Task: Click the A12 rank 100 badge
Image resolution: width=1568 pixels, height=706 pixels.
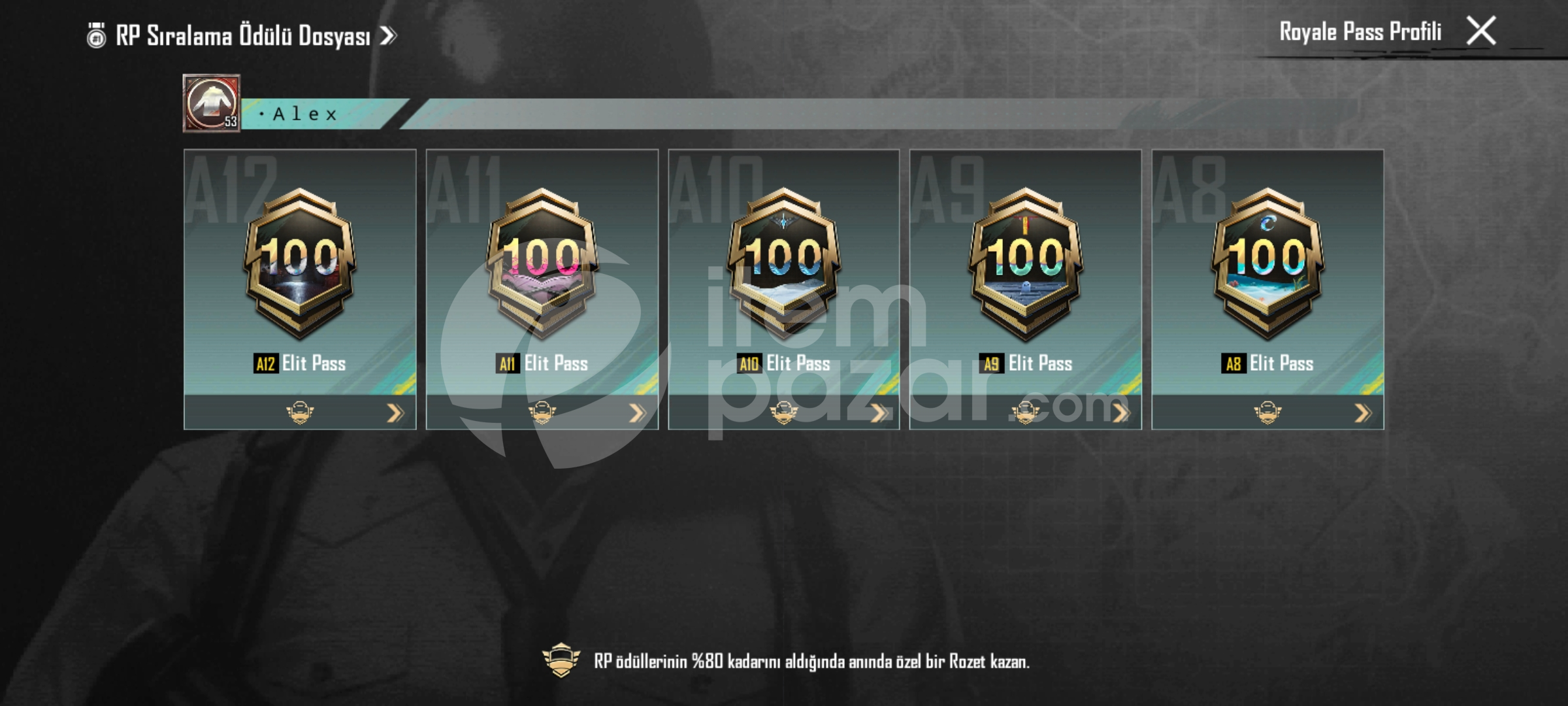Action: pos(300,263)
